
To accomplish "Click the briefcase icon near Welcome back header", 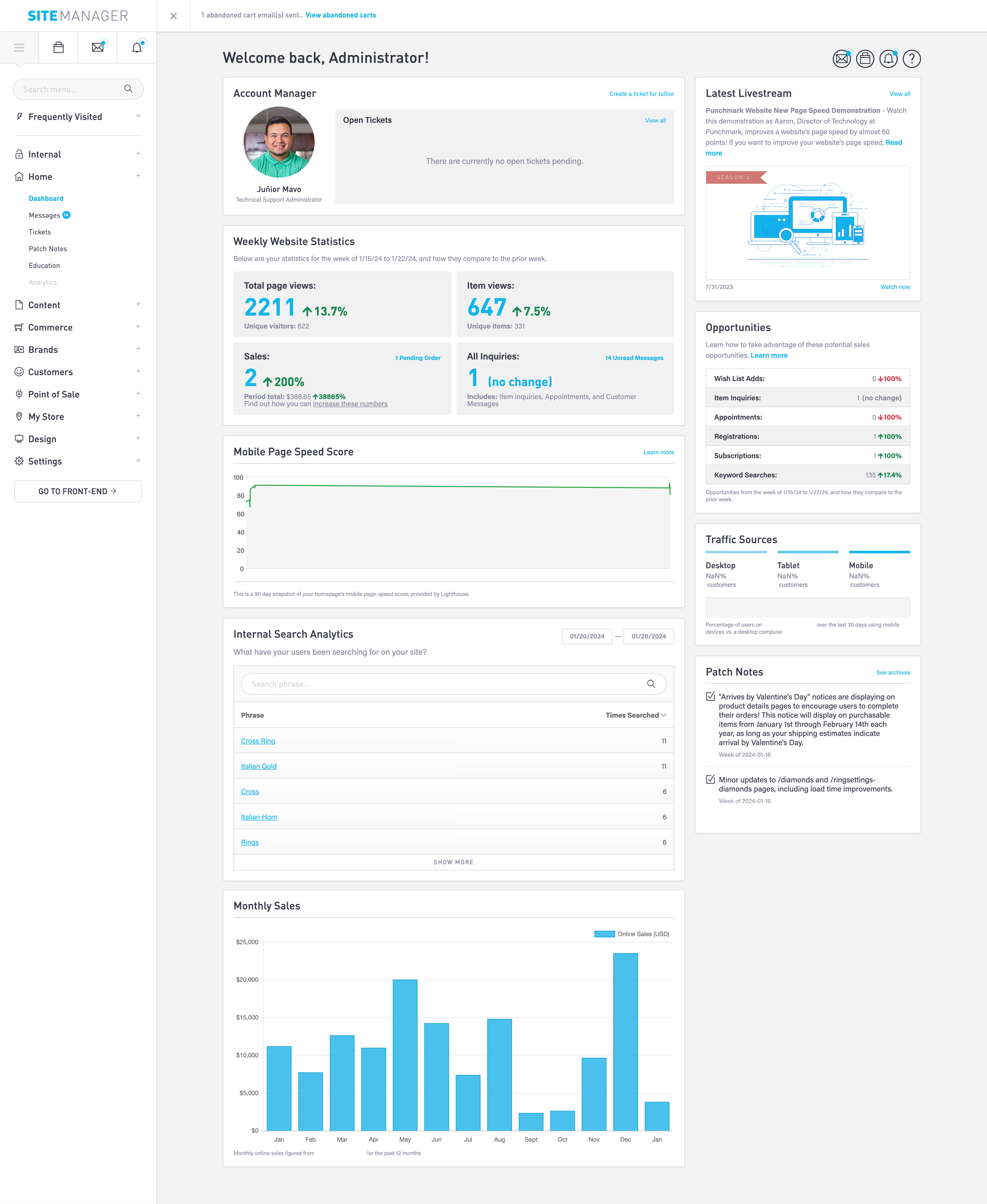I will [865, 59].
